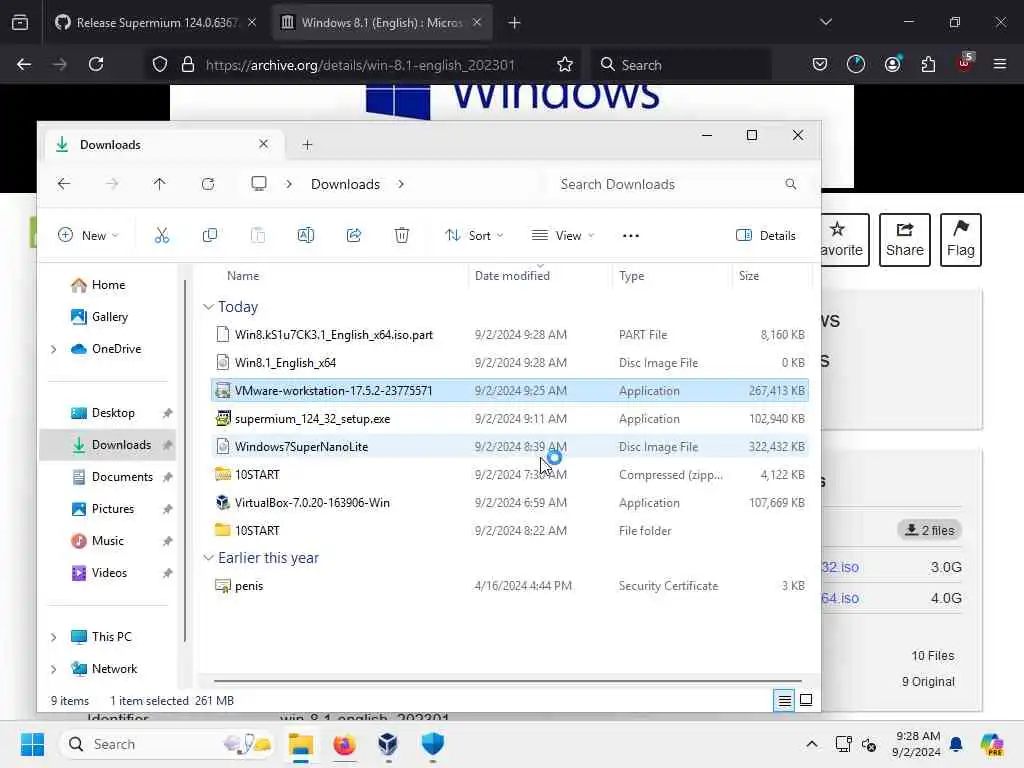Expand Network tree node
This screenshot has height=768, width=1024.
click(54, 669)
